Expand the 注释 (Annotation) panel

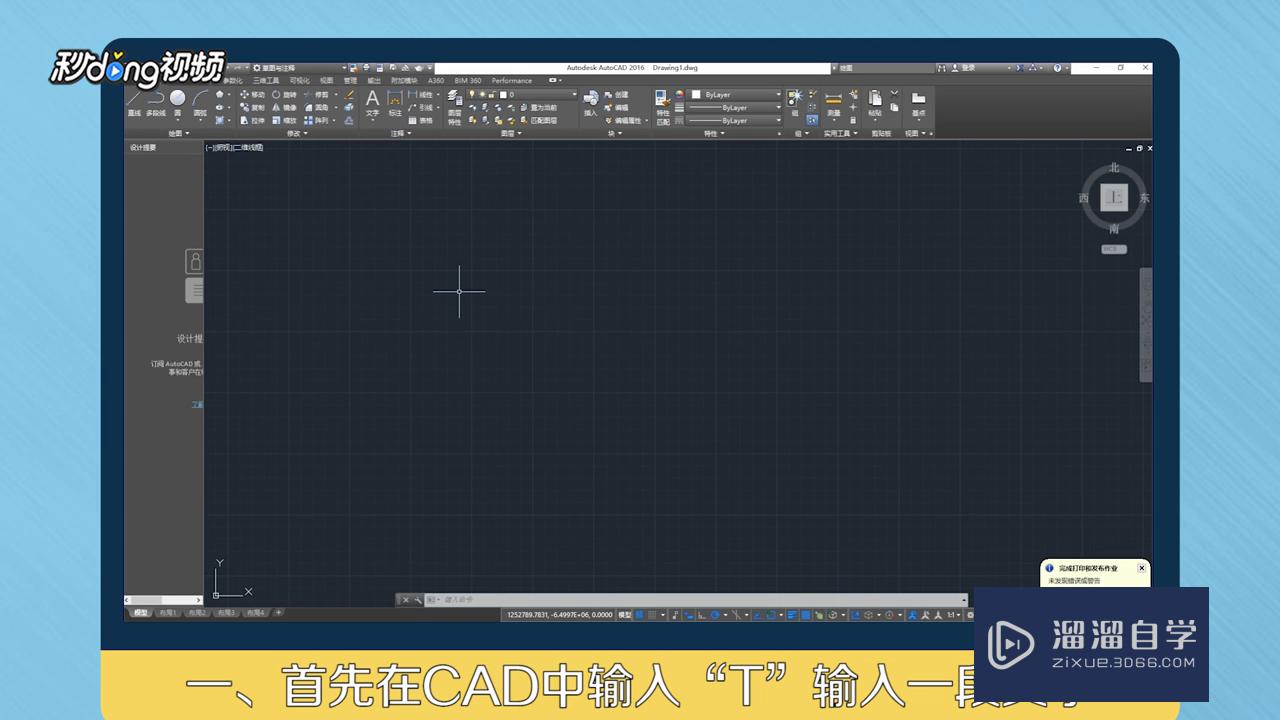pos(401,133)
